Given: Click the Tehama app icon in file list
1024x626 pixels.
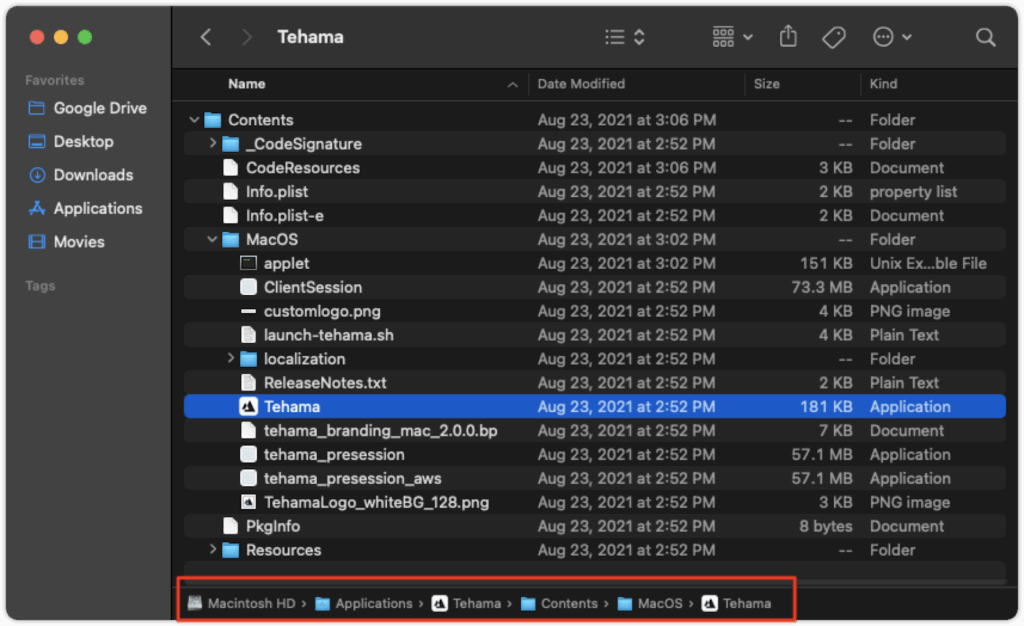Looking at the screenshot, I should pos(249,407).
